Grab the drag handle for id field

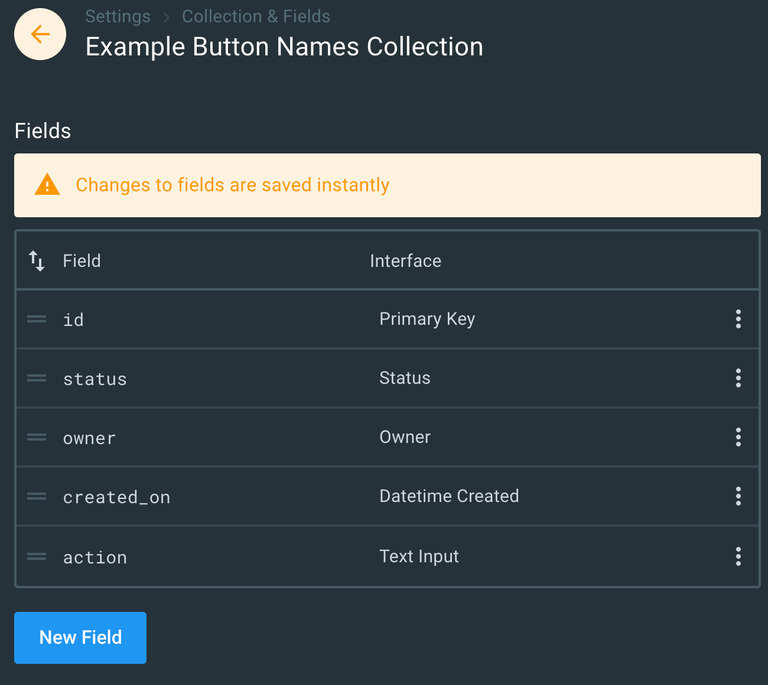tap(37, 319)
